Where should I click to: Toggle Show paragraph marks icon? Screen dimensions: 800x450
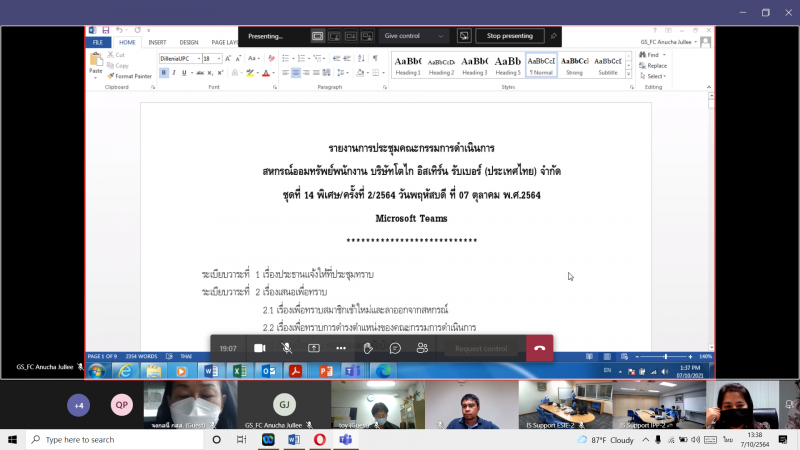tap(376, 59)
